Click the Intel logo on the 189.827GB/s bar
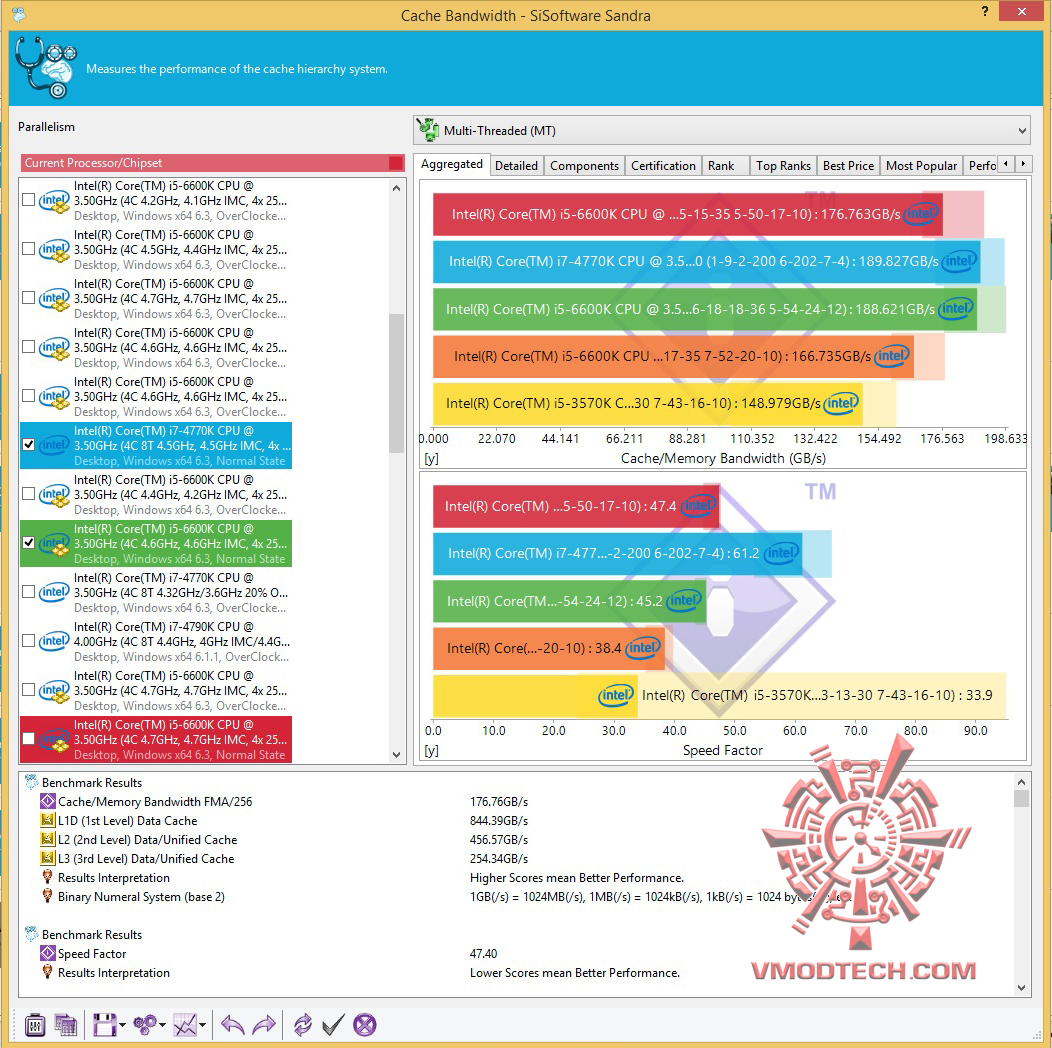 click(959, 261)
